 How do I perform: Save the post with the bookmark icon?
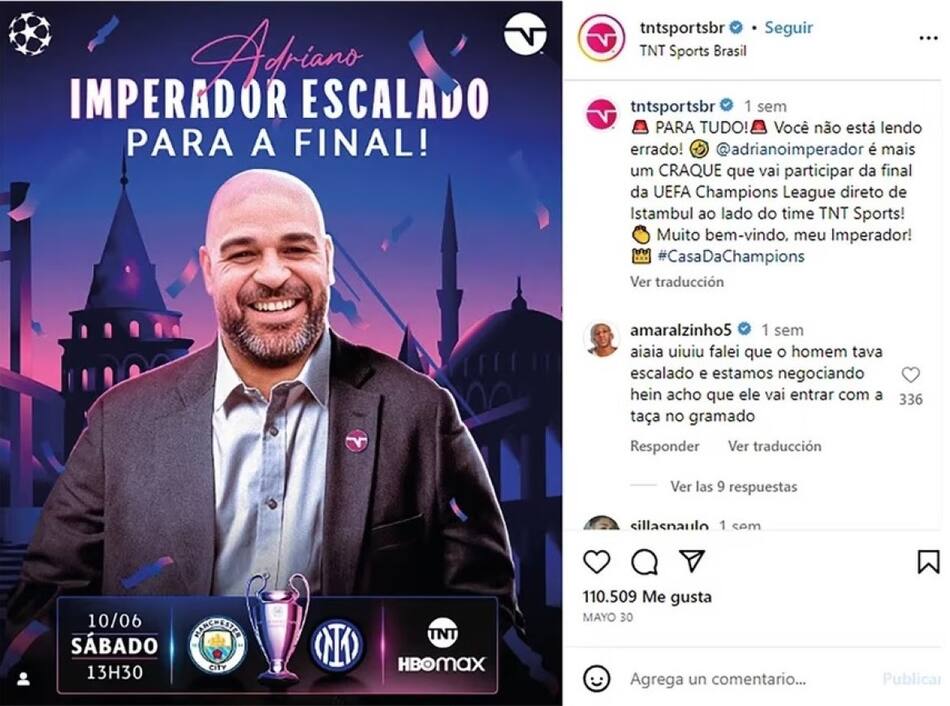pos(928,562)
